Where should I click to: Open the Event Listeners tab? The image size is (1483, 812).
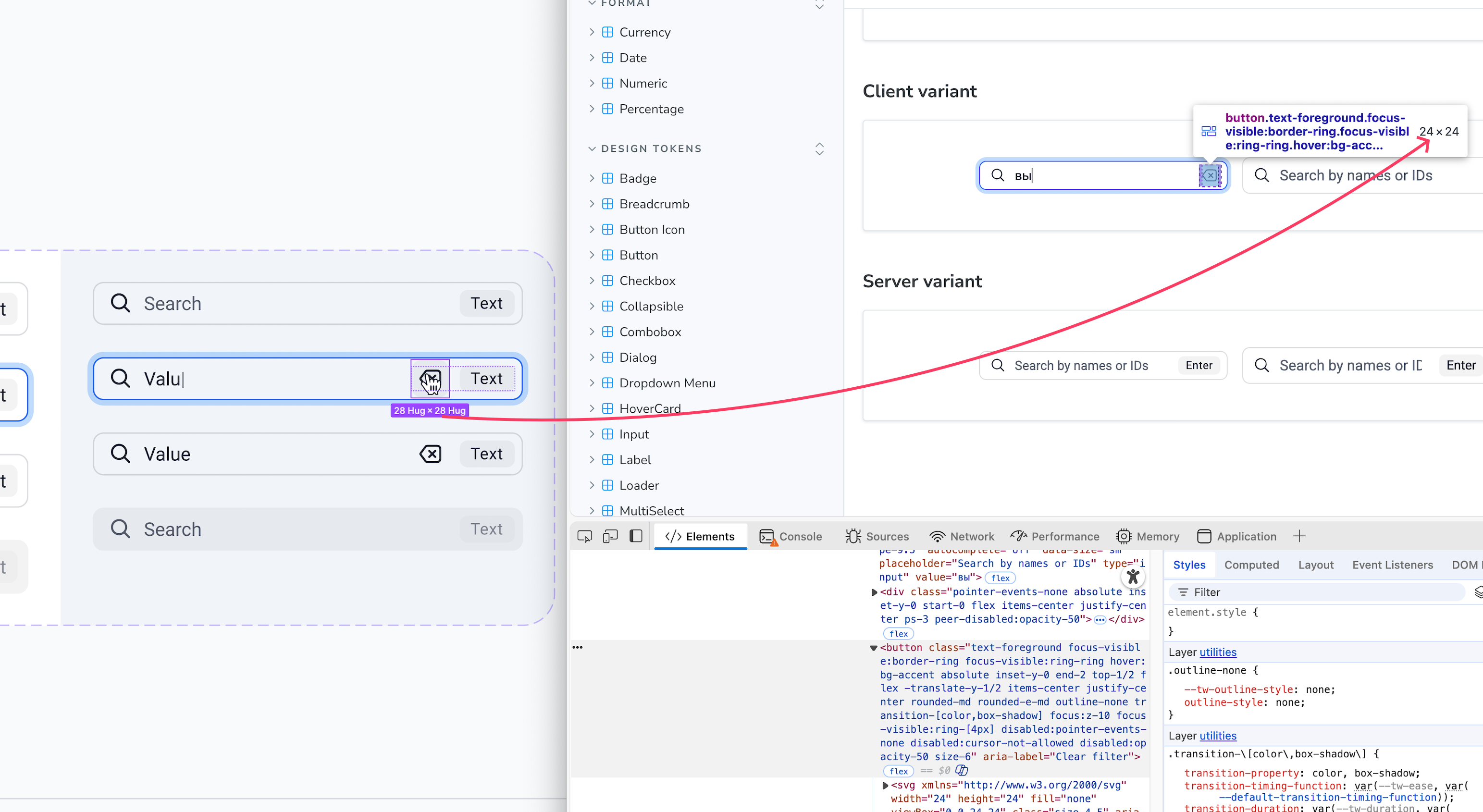pos(1392,565)
